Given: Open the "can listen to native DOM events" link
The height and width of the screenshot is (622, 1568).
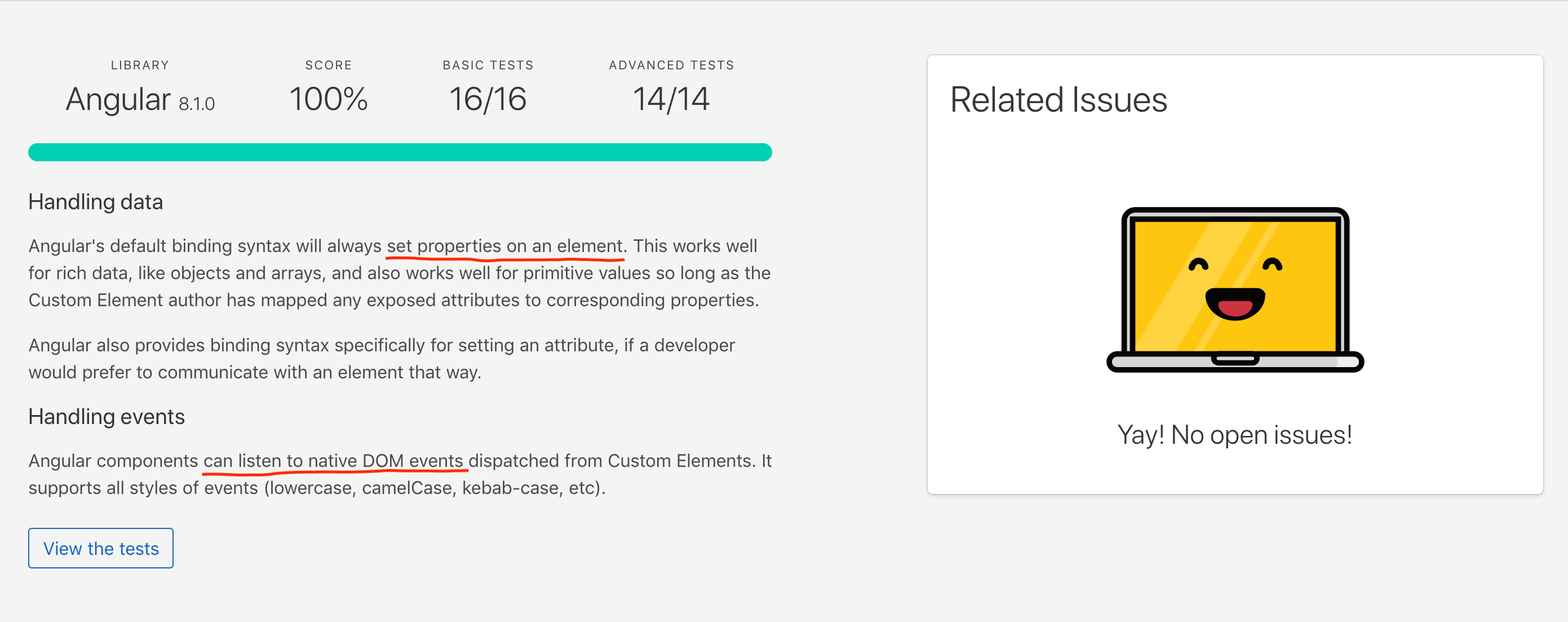Looking at the screenshot, I should click(334, 461).
